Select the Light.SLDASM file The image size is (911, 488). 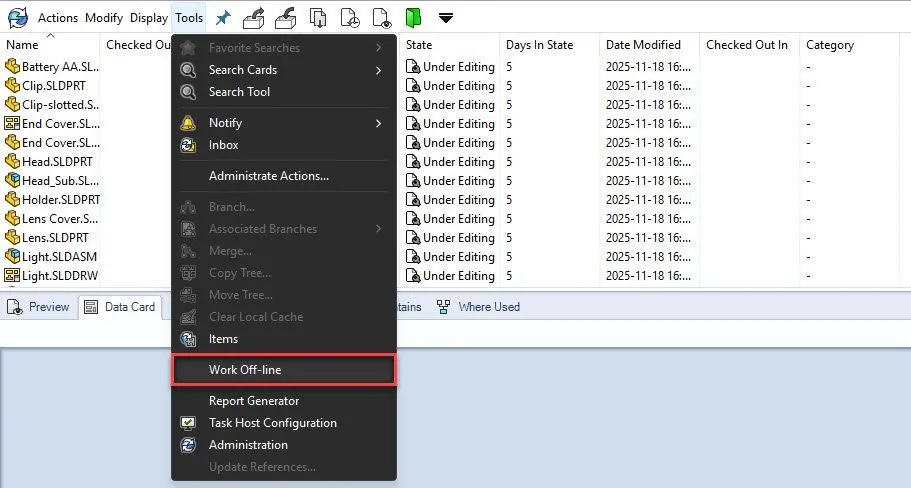click(51, 257)
